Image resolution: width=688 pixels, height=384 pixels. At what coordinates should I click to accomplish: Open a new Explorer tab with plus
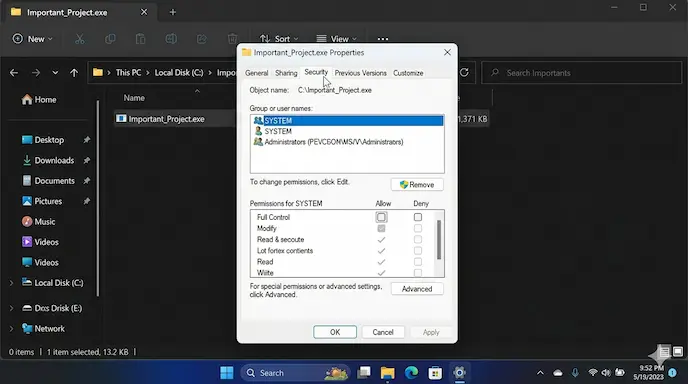pyautogui.click(x=172, y=12)
